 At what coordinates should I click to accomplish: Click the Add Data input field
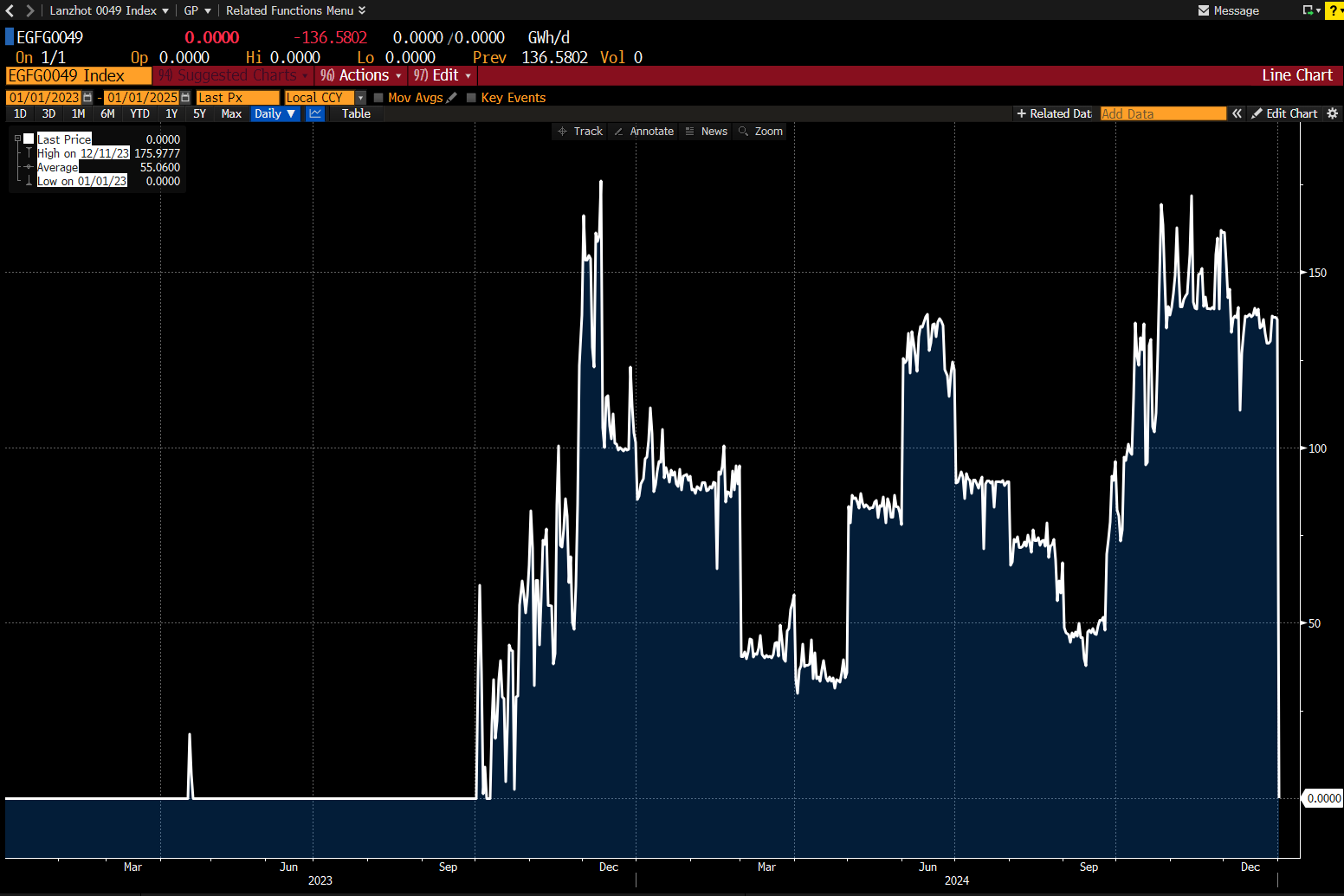click(1163, 113)
